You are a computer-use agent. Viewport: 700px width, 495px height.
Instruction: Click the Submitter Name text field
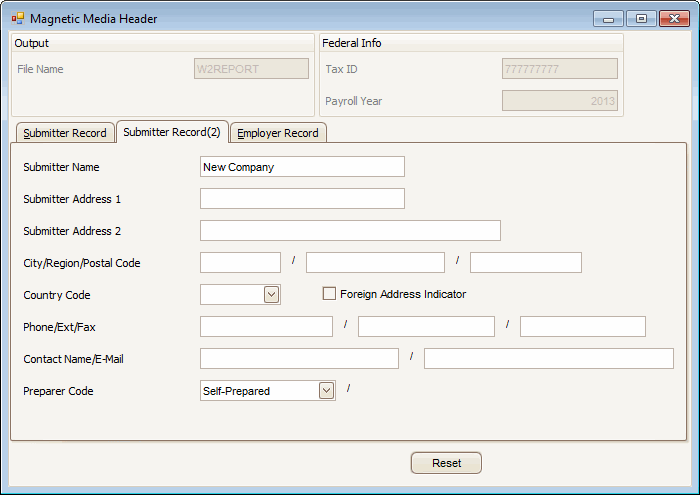pyautogui.click(x=302, y=167)
